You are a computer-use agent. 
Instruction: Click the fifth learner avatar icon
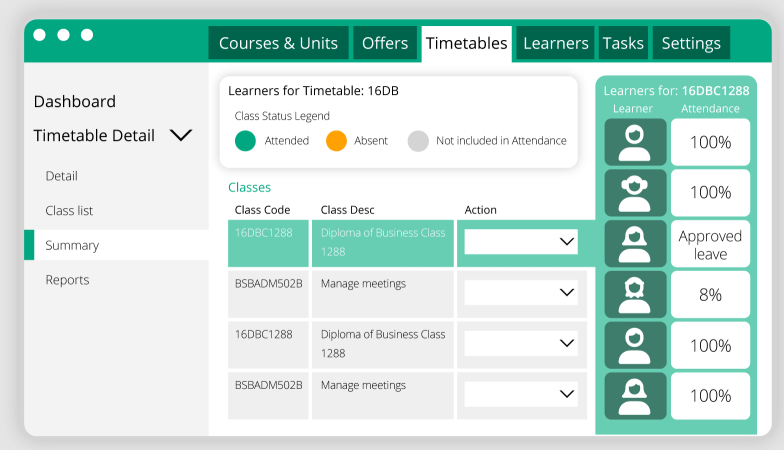(635, 346)
